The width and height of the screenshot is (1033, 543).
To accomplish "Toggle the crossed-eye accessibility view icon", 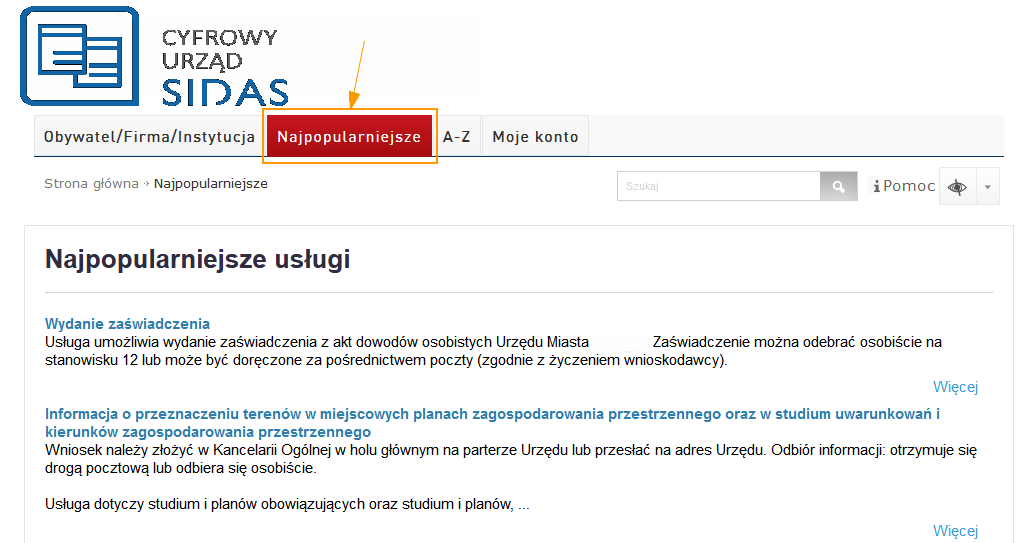I will point(958,187).
